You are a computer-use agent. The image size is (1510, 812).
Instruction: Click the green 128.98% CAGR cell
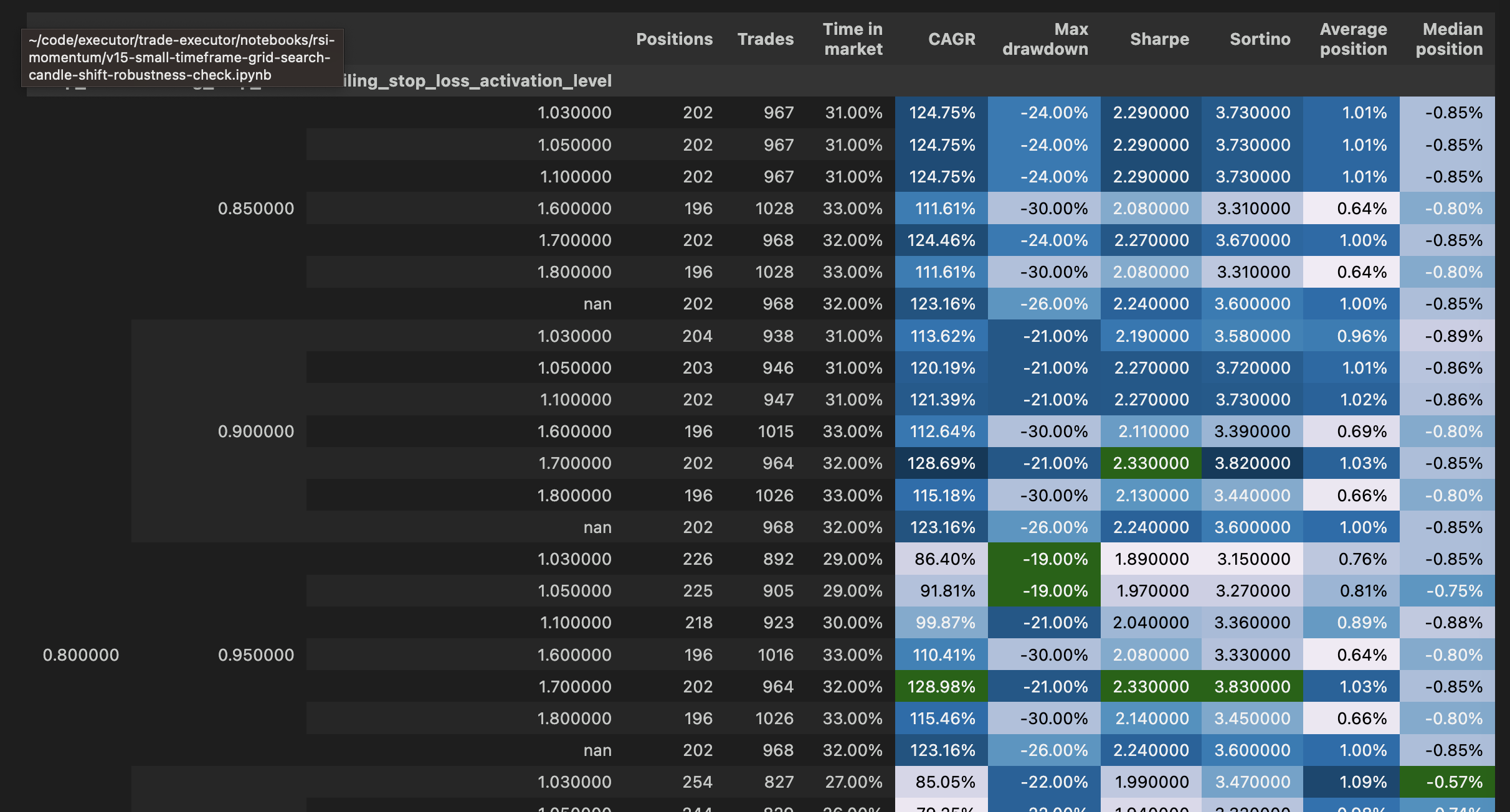(x=941, y=687)
